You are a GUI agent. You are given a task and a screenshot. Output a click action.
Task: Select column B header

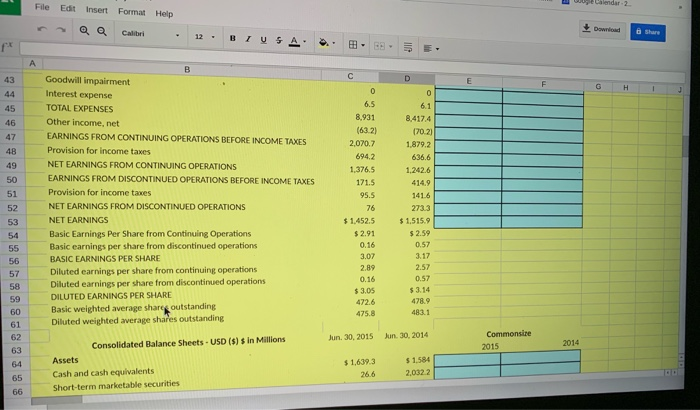click(187, 69)
